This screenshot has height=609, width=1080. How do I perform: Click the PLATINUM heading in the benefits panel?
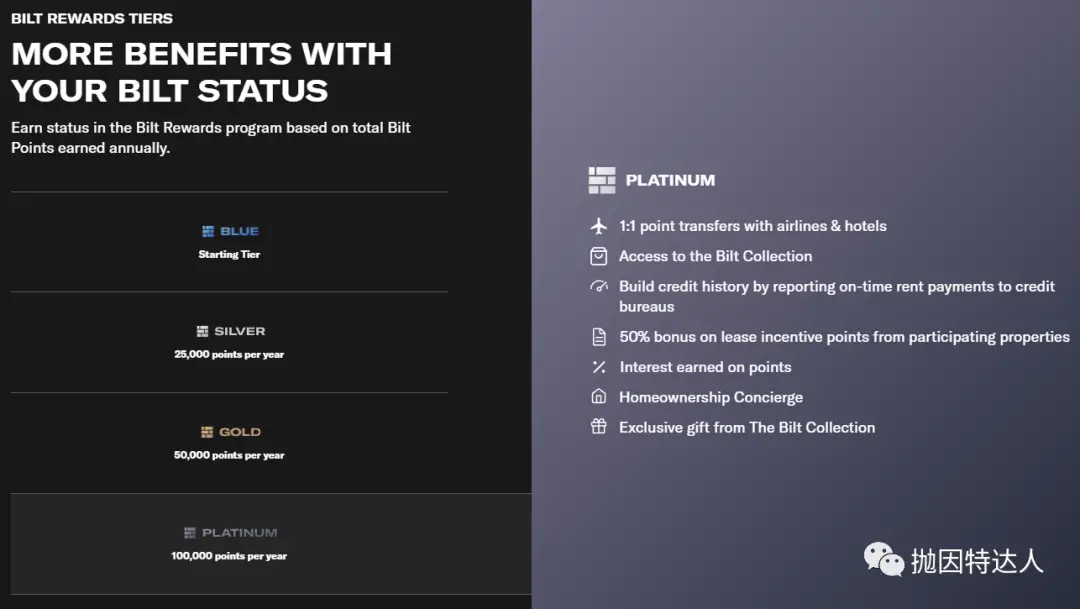[x=670, y=180]
